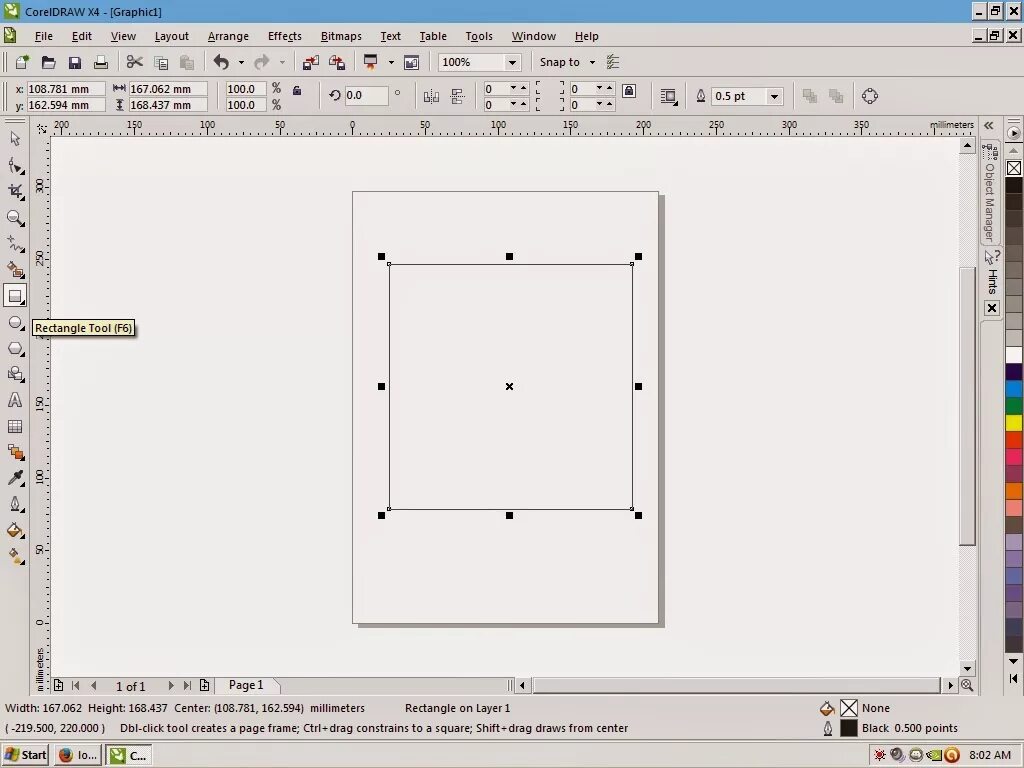1024x768 pixels.
Task: Expand the outline width dropdown
Action: [x=776, y=96]
